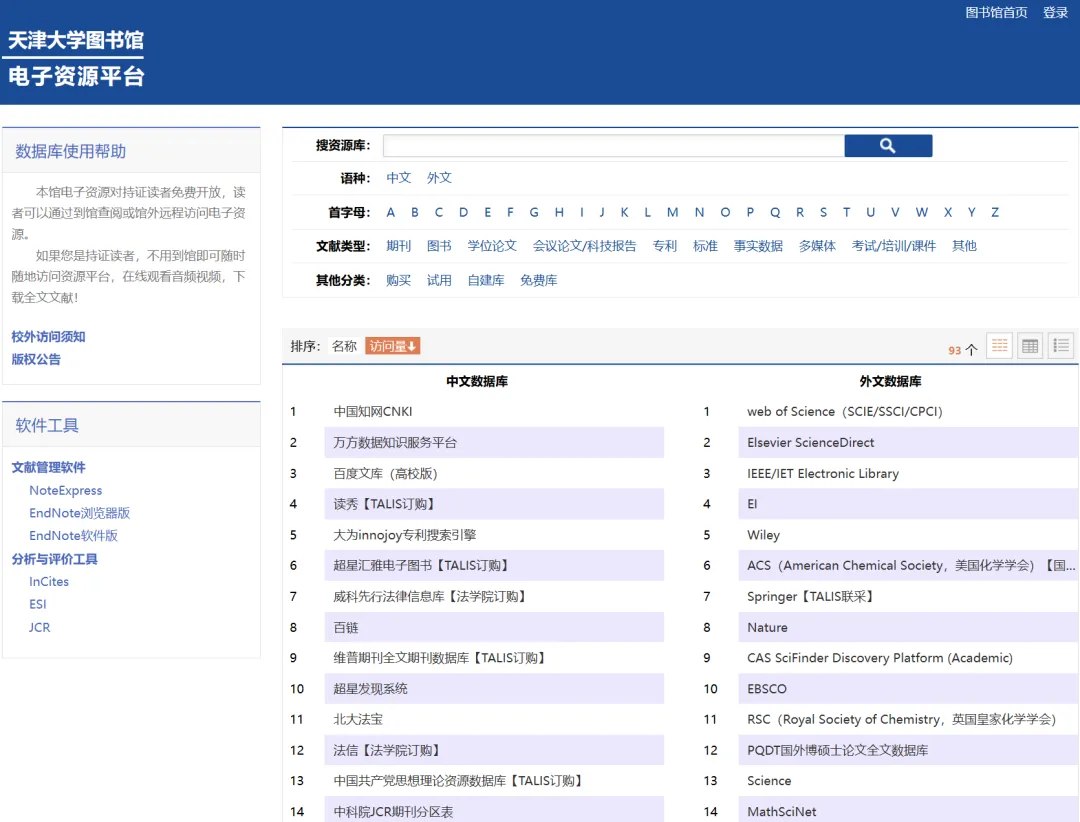
Task: Filter databases by initial letter M
Action: [x=672, y=212]
